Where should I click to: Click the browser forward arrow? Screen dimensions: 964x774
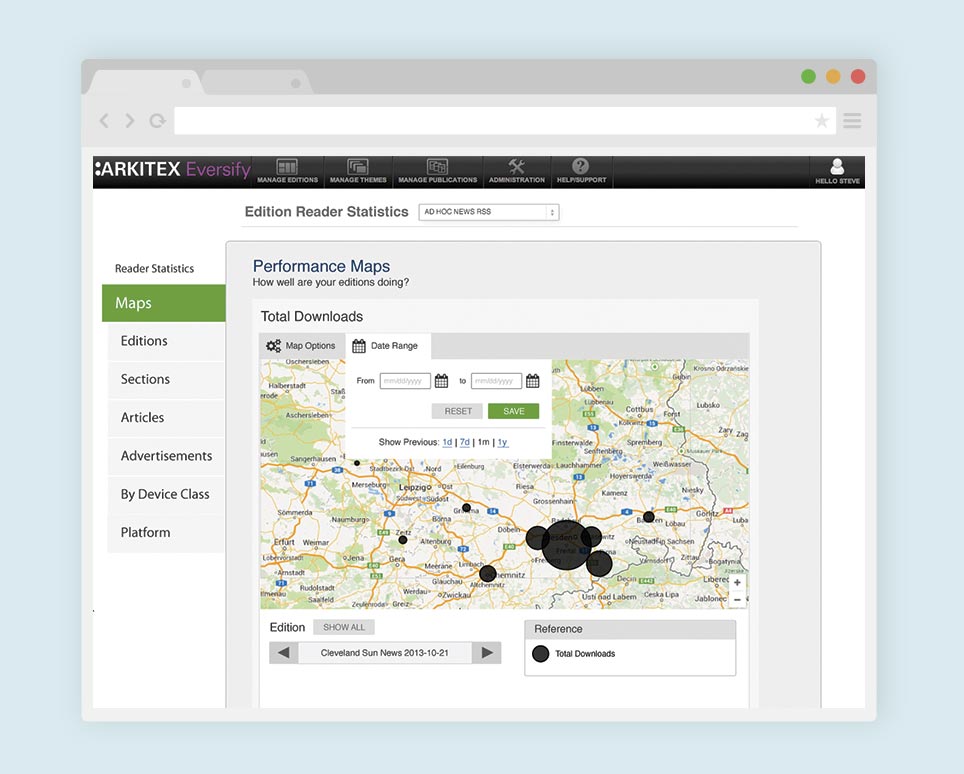coord(130,120)
